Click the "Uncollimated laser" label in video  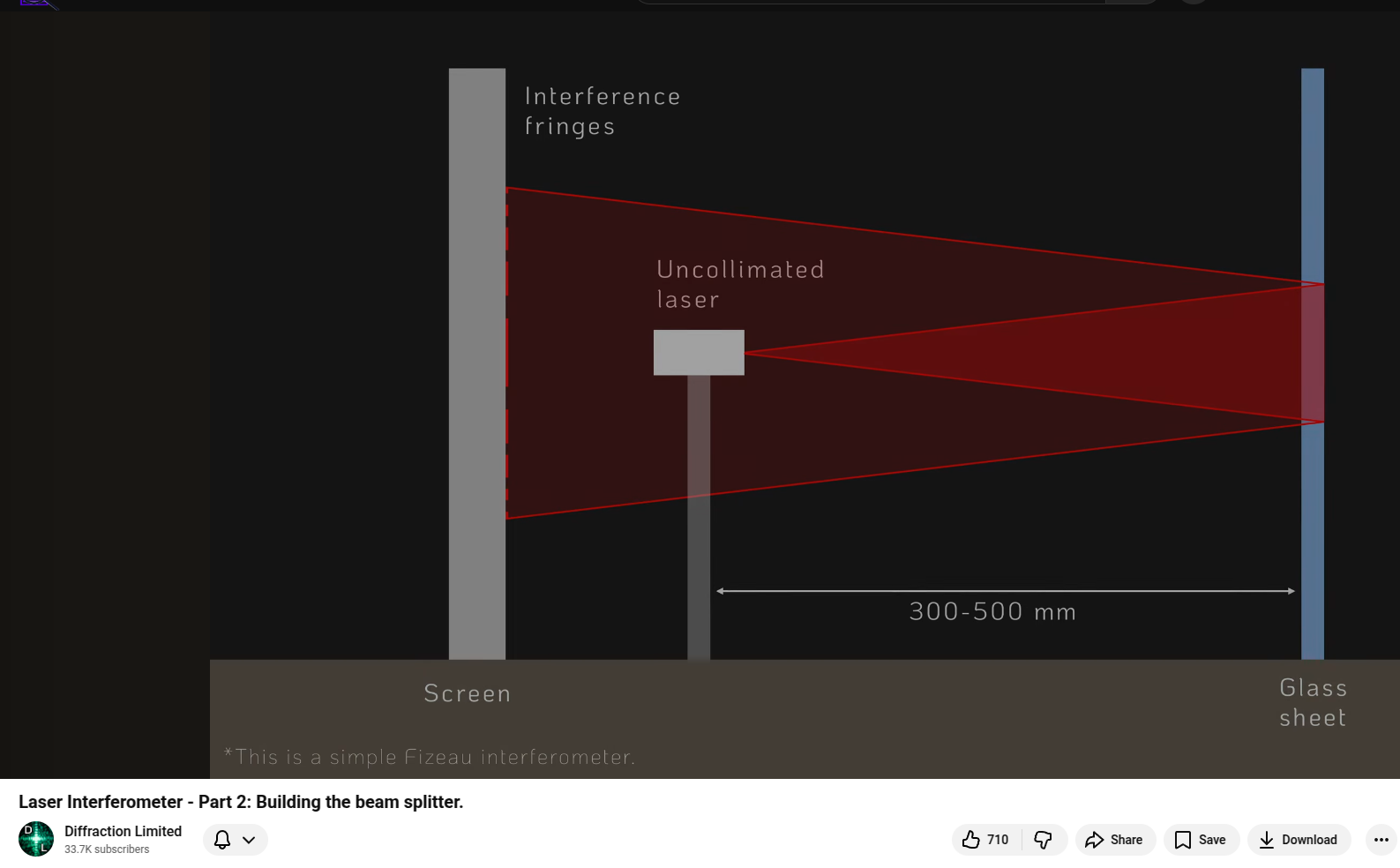(x=739, y=284)
